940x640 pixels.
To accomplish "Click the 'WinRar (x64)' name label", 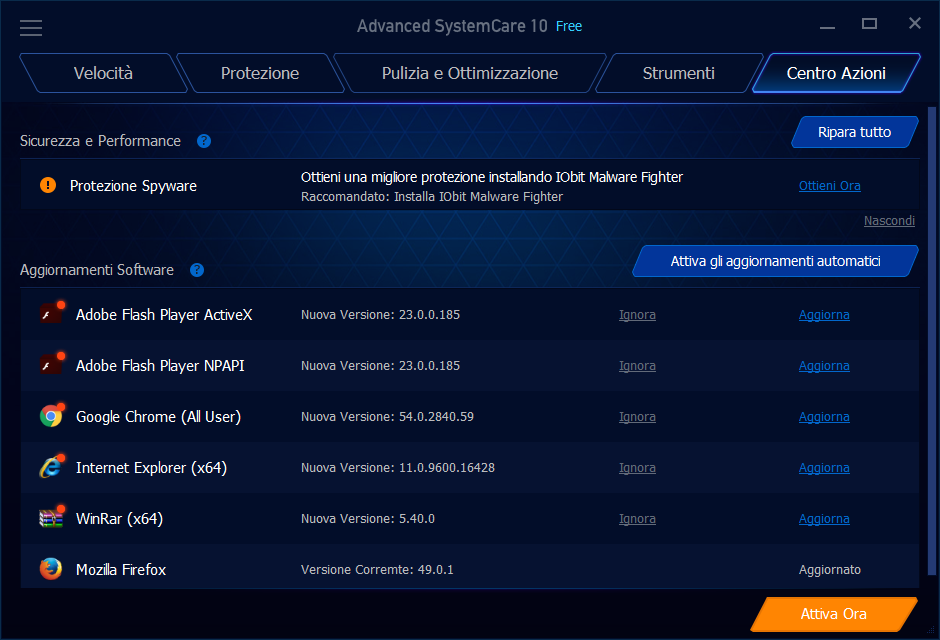I will point(119,518).
